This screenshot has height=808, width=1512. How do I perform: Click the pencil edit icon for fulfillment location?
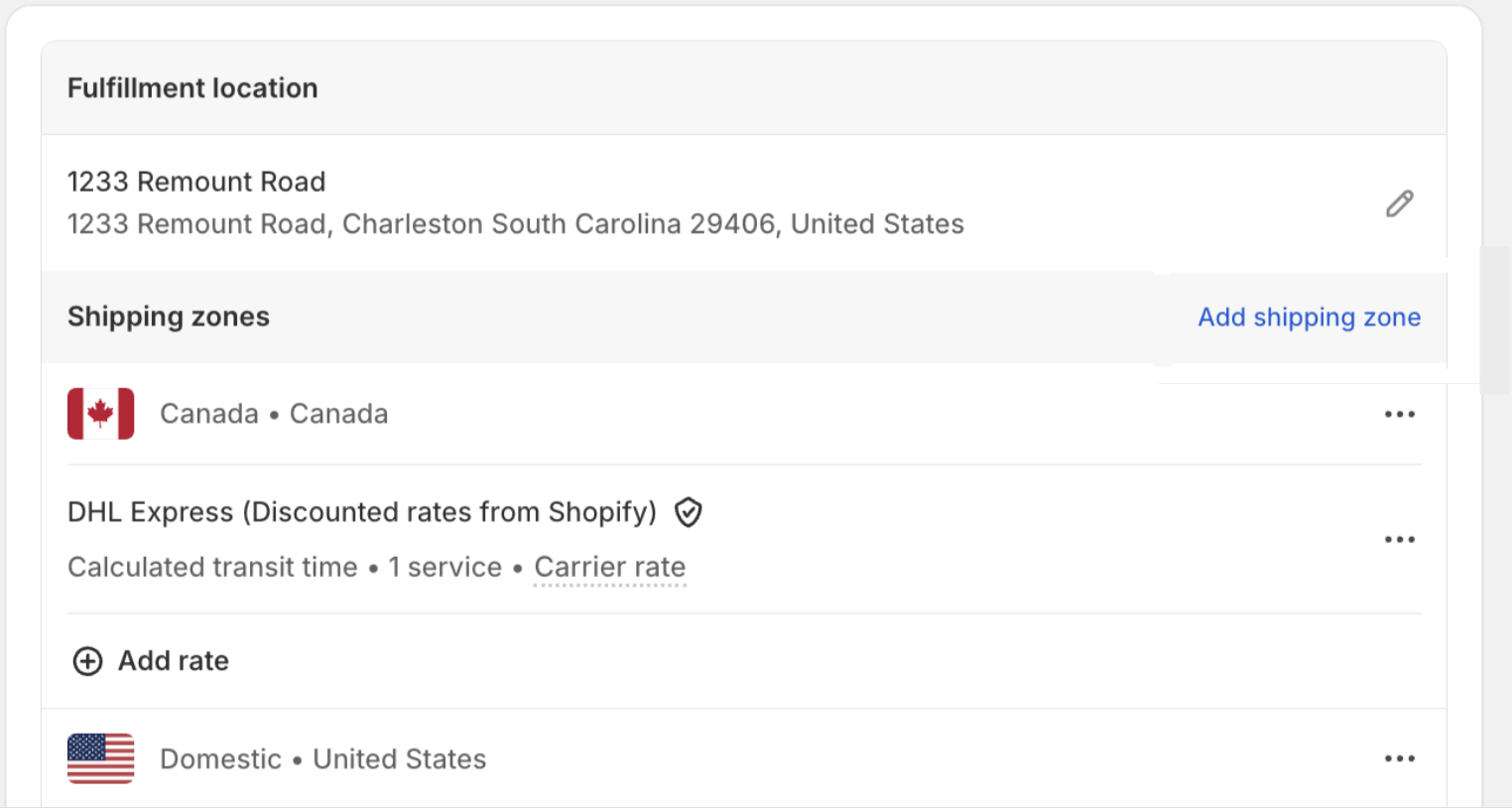(x=1399, y=203)
